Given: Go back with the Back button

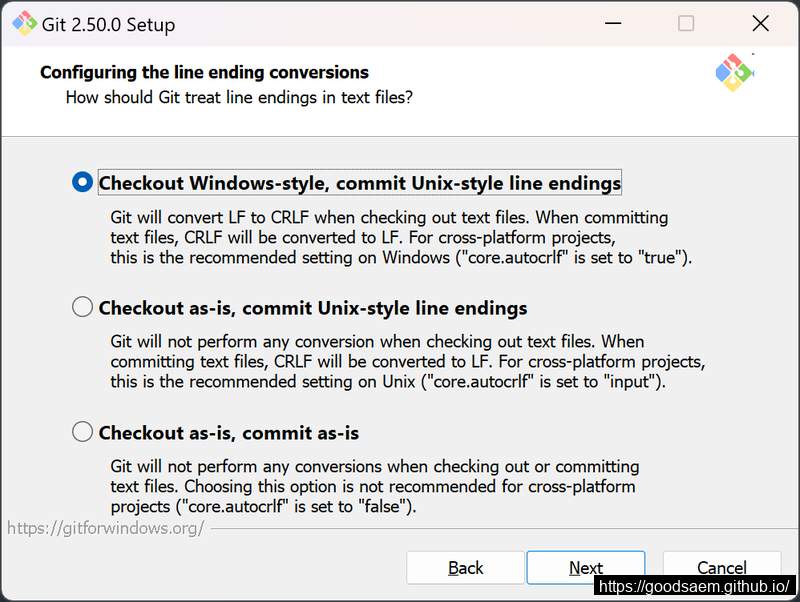Looking at the screenshot, I should tap(465, 567).
